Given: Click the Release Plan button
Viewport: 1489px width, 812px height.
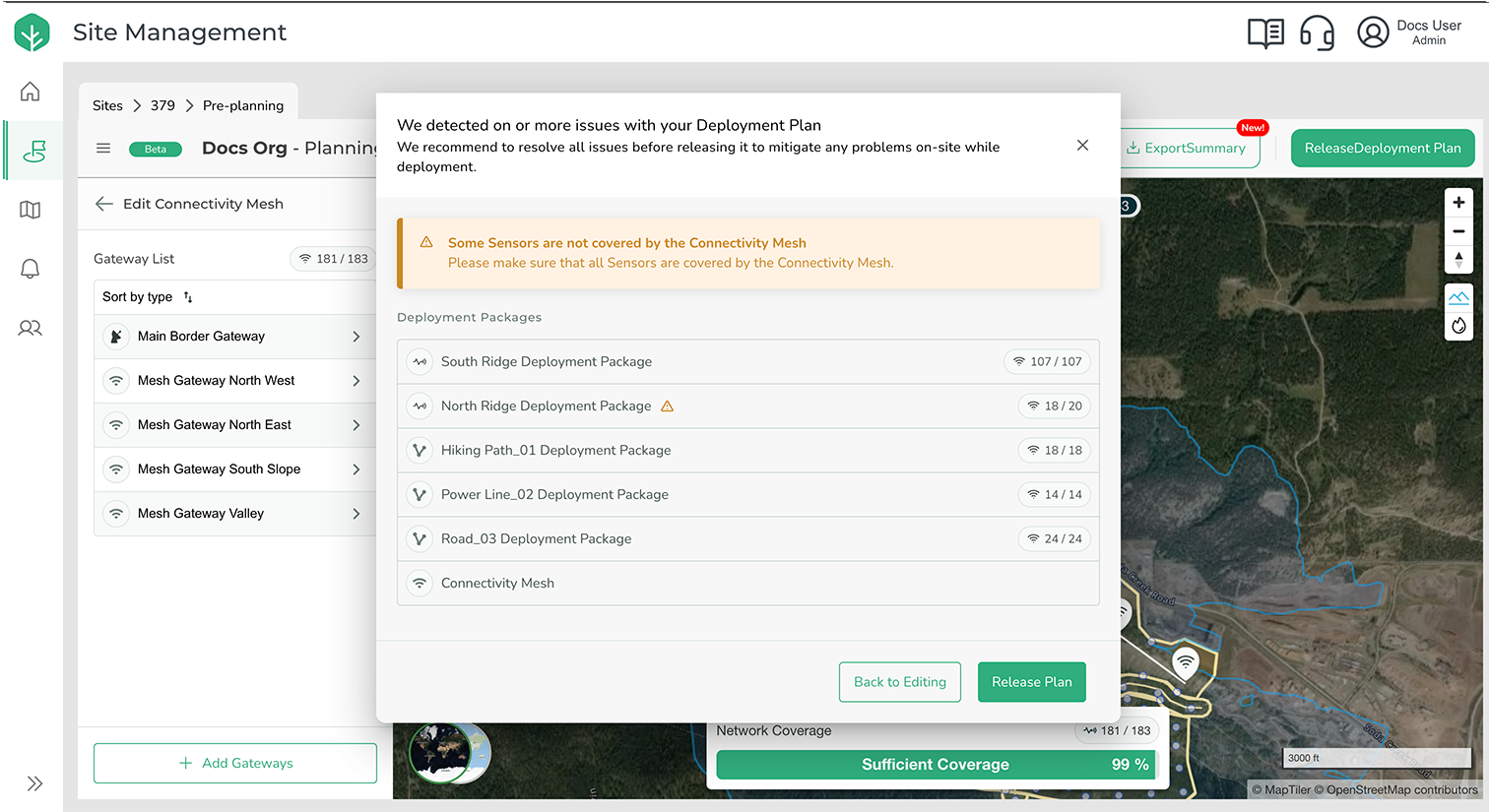Looking at the screenshot, I should coord(1031,682).
